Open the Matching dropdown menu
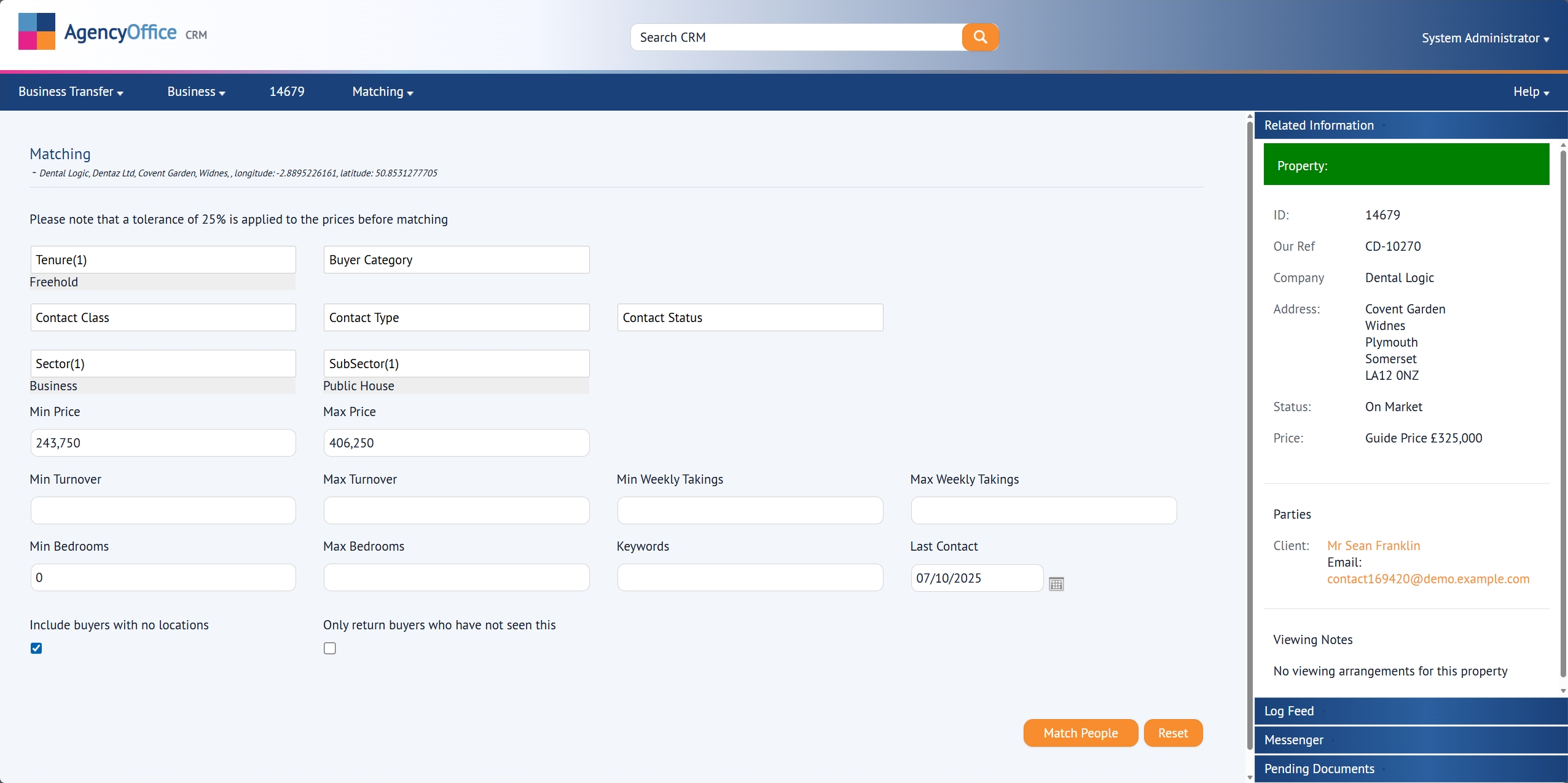 (382, 91)
